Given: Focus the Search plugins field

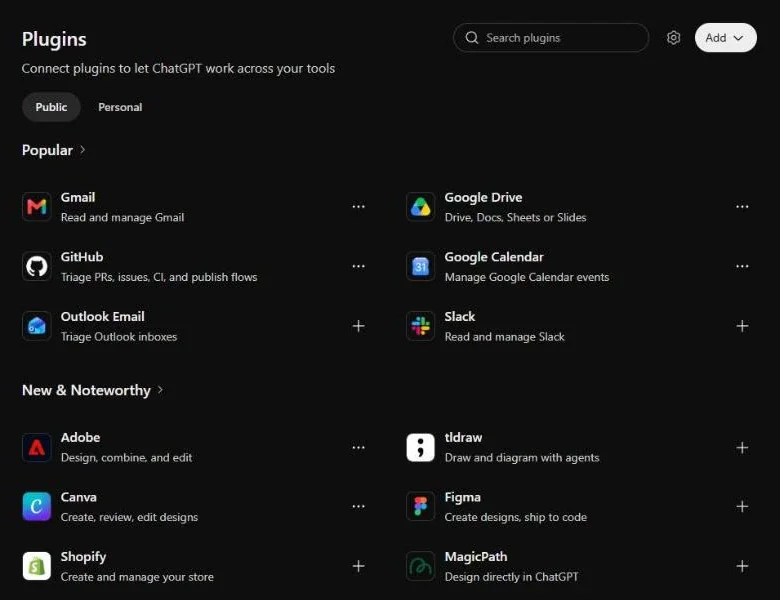Looking at the screenshot, I should [551, 38].
